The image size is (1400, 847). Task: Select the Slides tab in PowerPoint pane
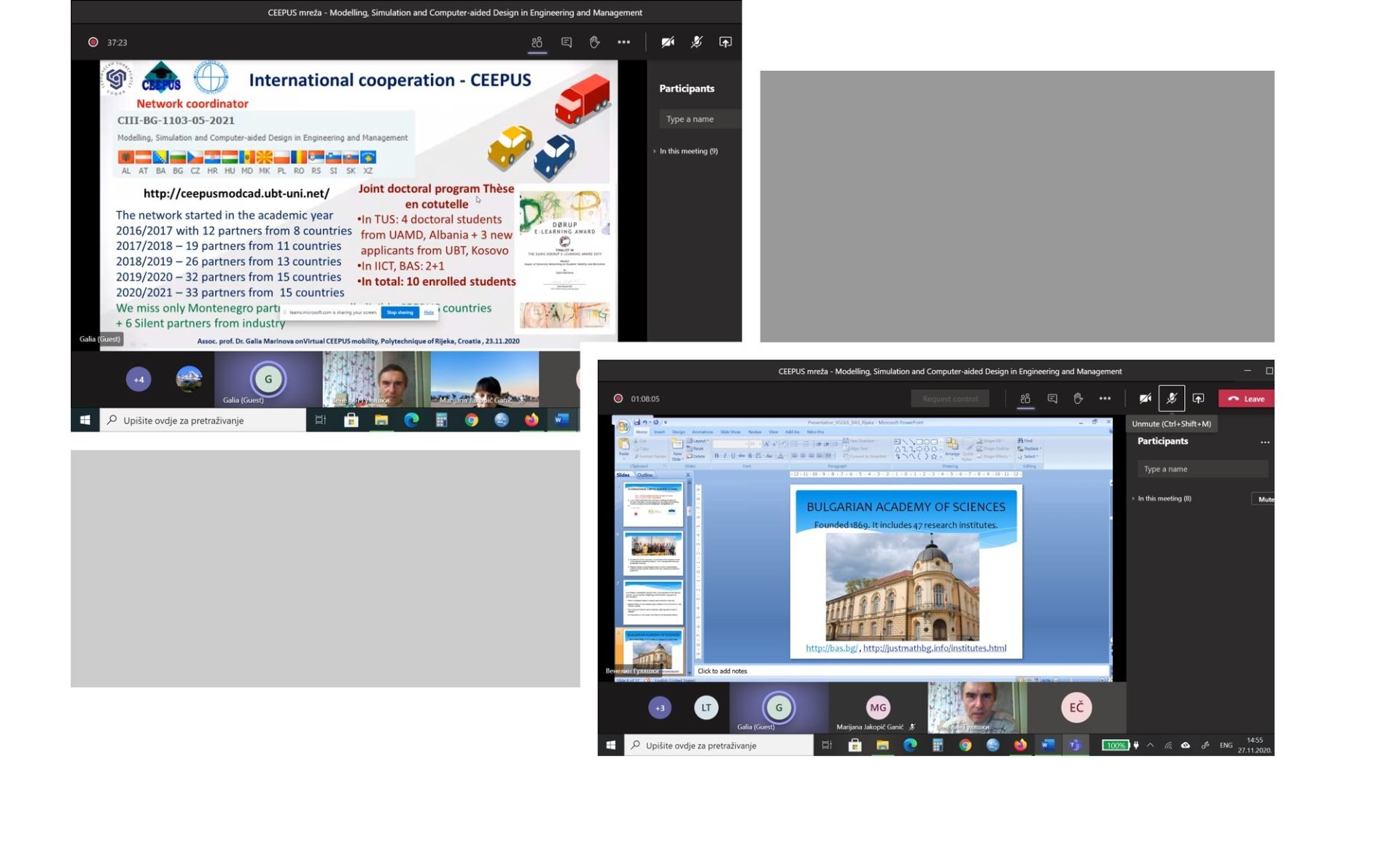(x=623, y=475)
